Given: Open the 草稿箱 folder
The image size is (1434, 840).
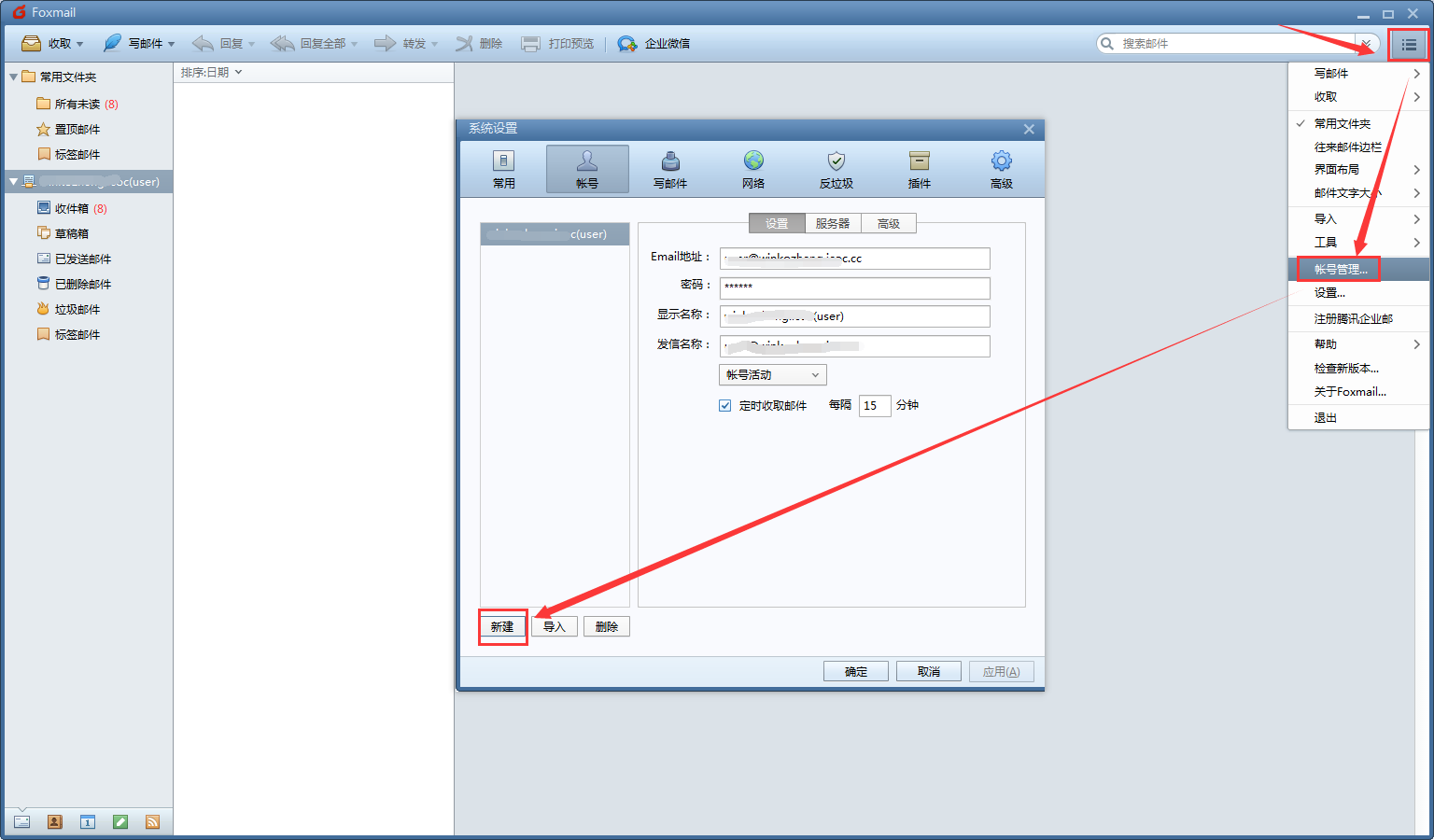Looking at the screenshot, I should (x=63, y=234).
